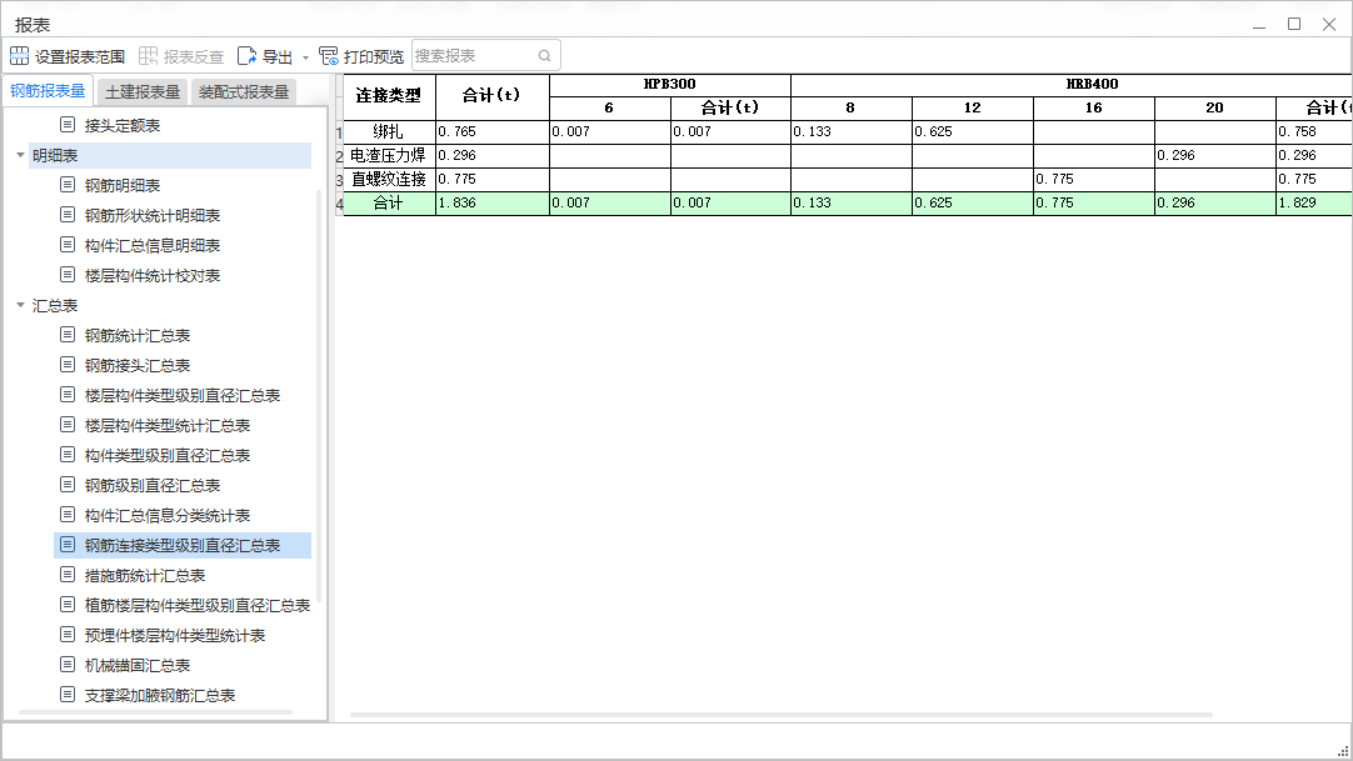This screenshot has height=761, width=1353.
Task: Open the 措施筋统计汇总表 report
Action: (x=145, y=576)
